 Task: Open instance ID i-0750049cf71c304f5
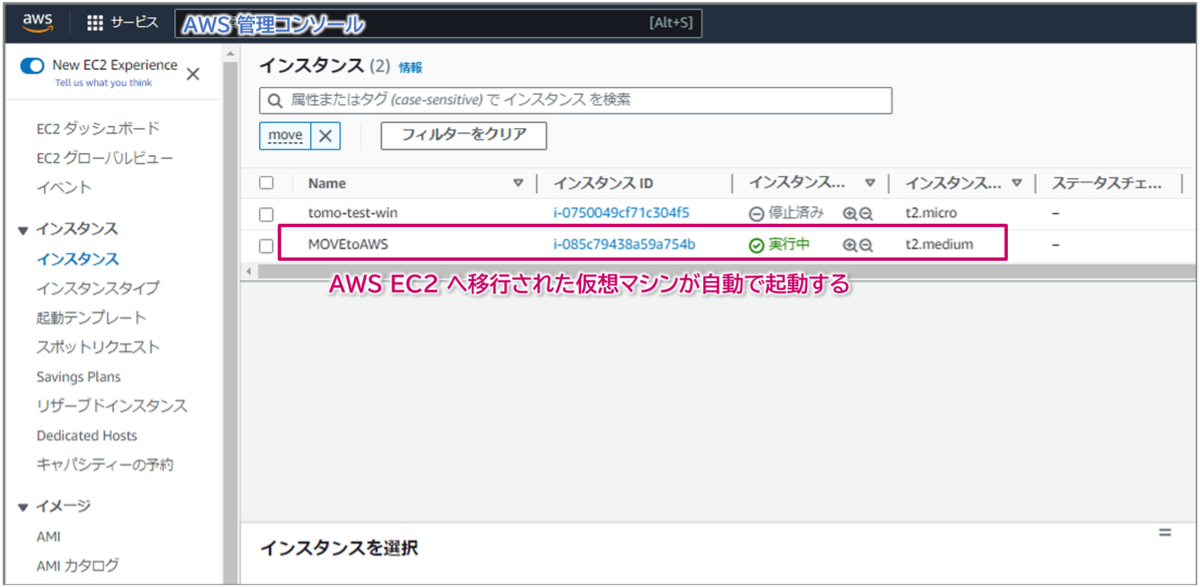(x=621, y=213)
